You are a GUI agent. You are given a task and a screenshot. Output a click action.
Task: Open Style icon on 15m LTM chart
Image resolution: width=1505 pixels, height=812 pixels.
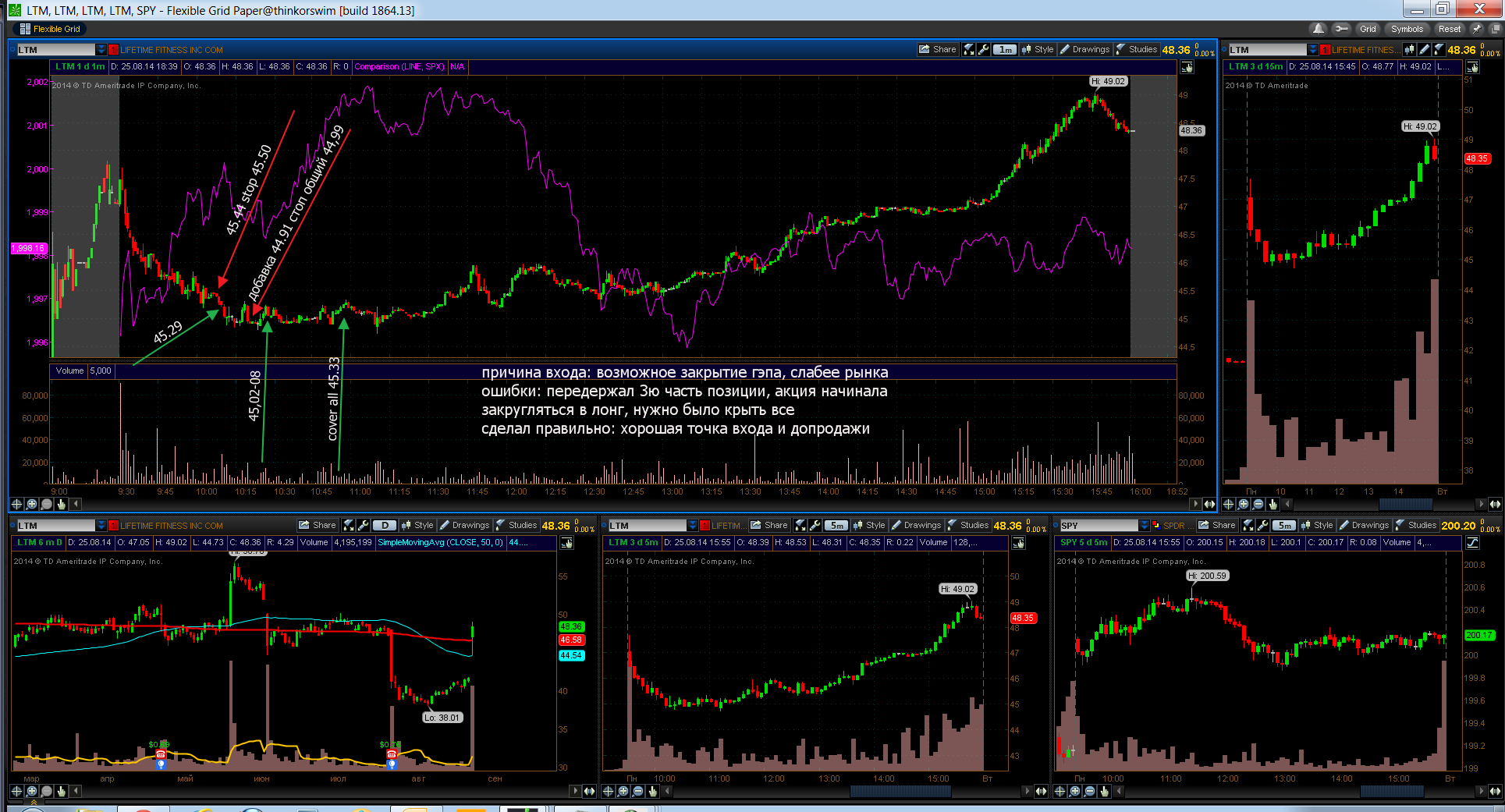point(1409,49)
